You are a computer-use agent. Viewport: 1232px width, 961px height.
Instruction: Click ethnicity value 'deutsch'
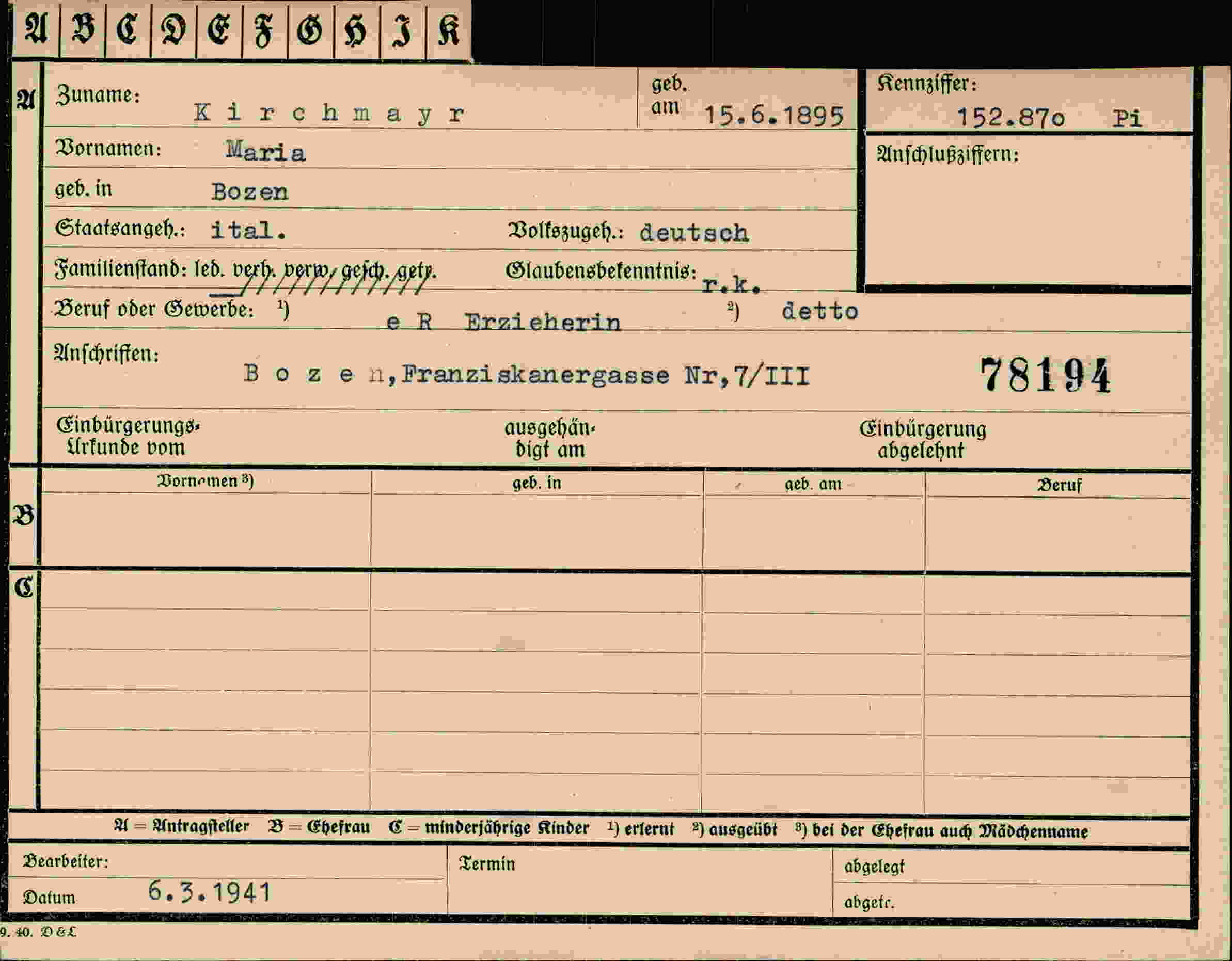point(694,232)
